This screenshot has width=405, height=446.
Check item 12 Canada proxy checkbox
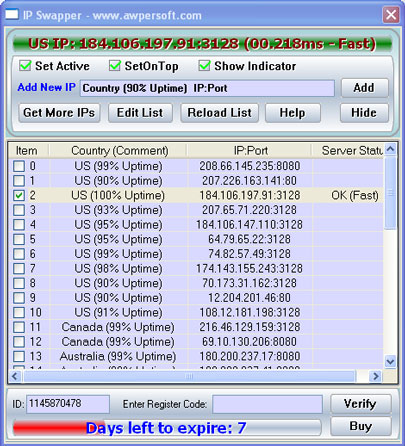(x=19, y=342)
